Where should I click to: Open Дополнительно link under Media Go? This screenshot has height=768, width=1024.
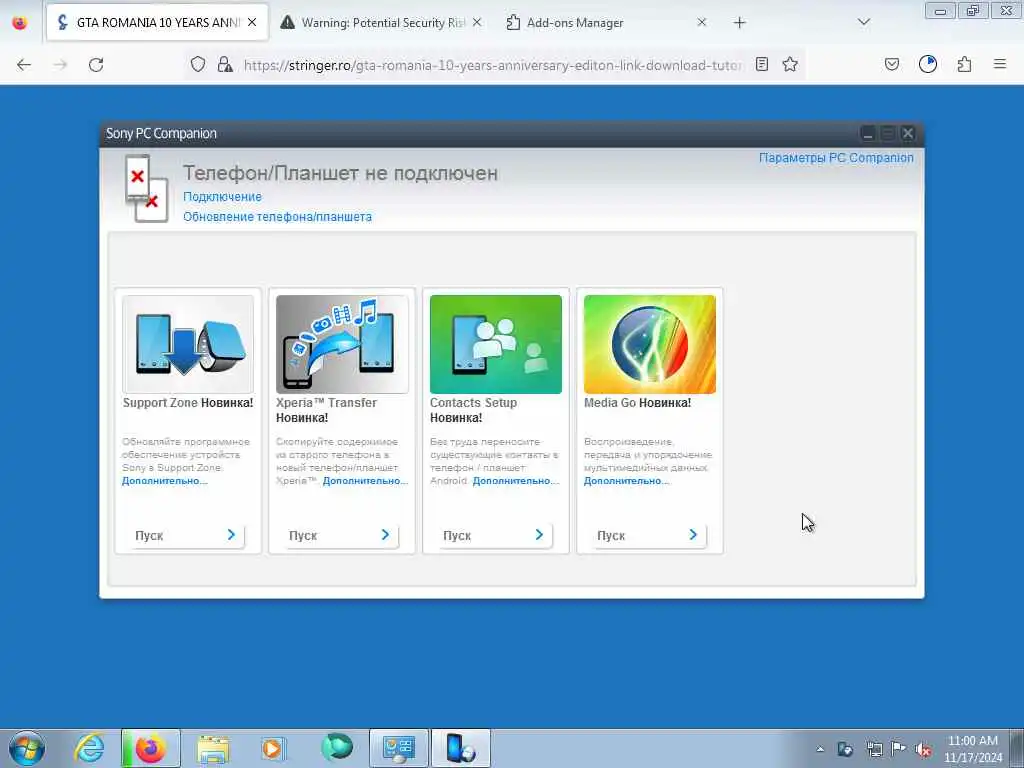[626, 481]
